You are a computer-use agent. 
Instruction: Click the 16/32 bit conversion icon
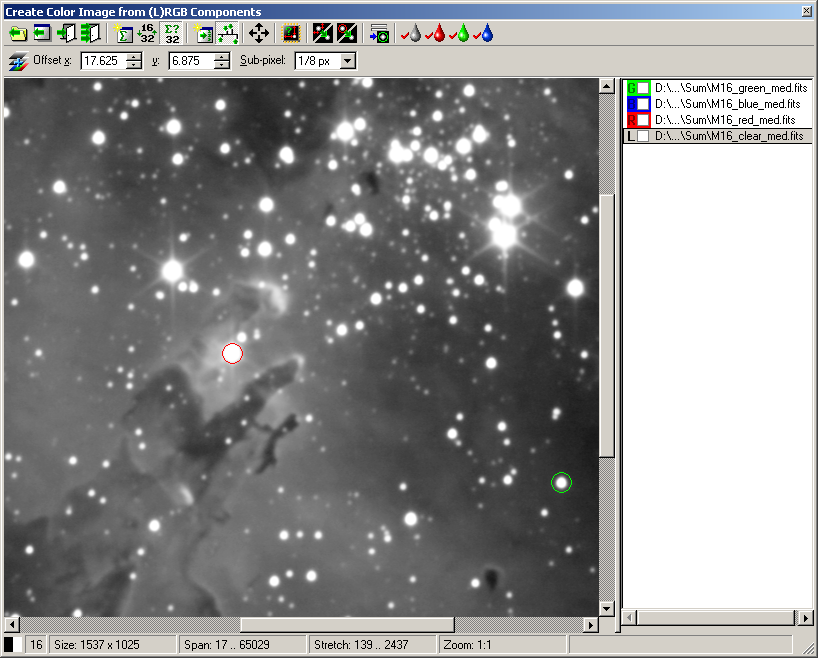pyautogui.click(x=147, y=33)
